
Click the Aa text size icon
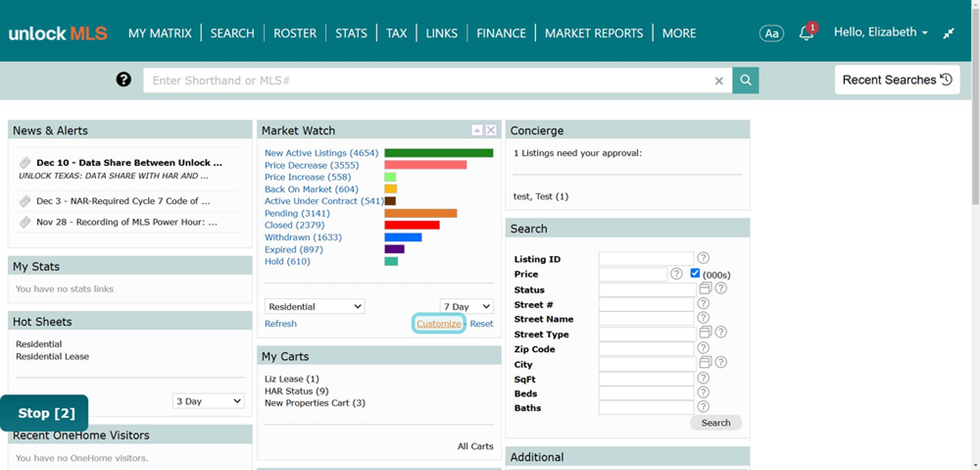coord(772,33)
